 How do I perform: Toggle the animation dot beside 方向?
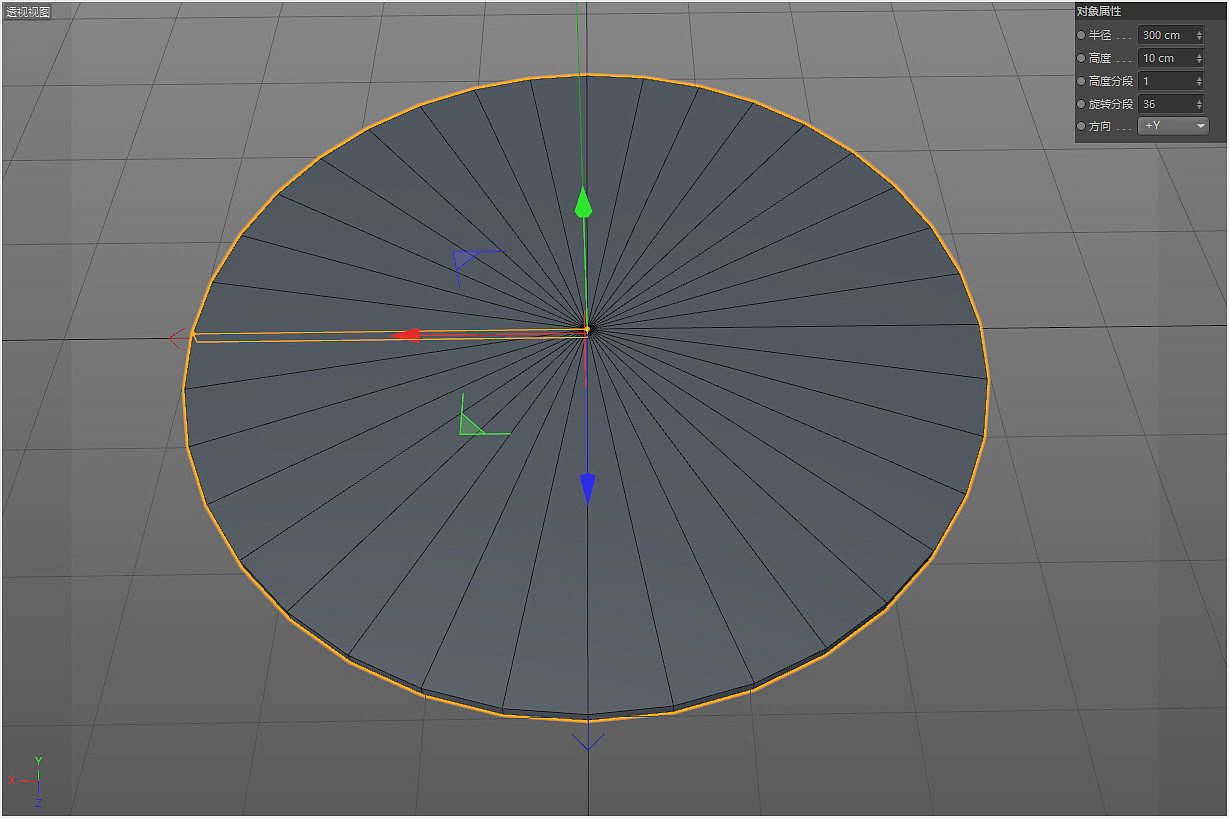pyautogui.click(x=1081, y=127)
